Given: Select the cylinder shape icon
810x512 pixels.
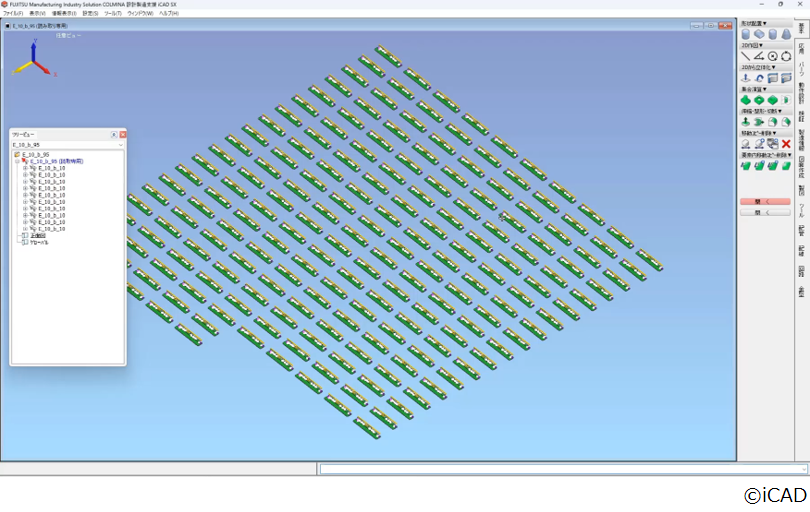Looking at the screenshot, I should pos(772,35).
